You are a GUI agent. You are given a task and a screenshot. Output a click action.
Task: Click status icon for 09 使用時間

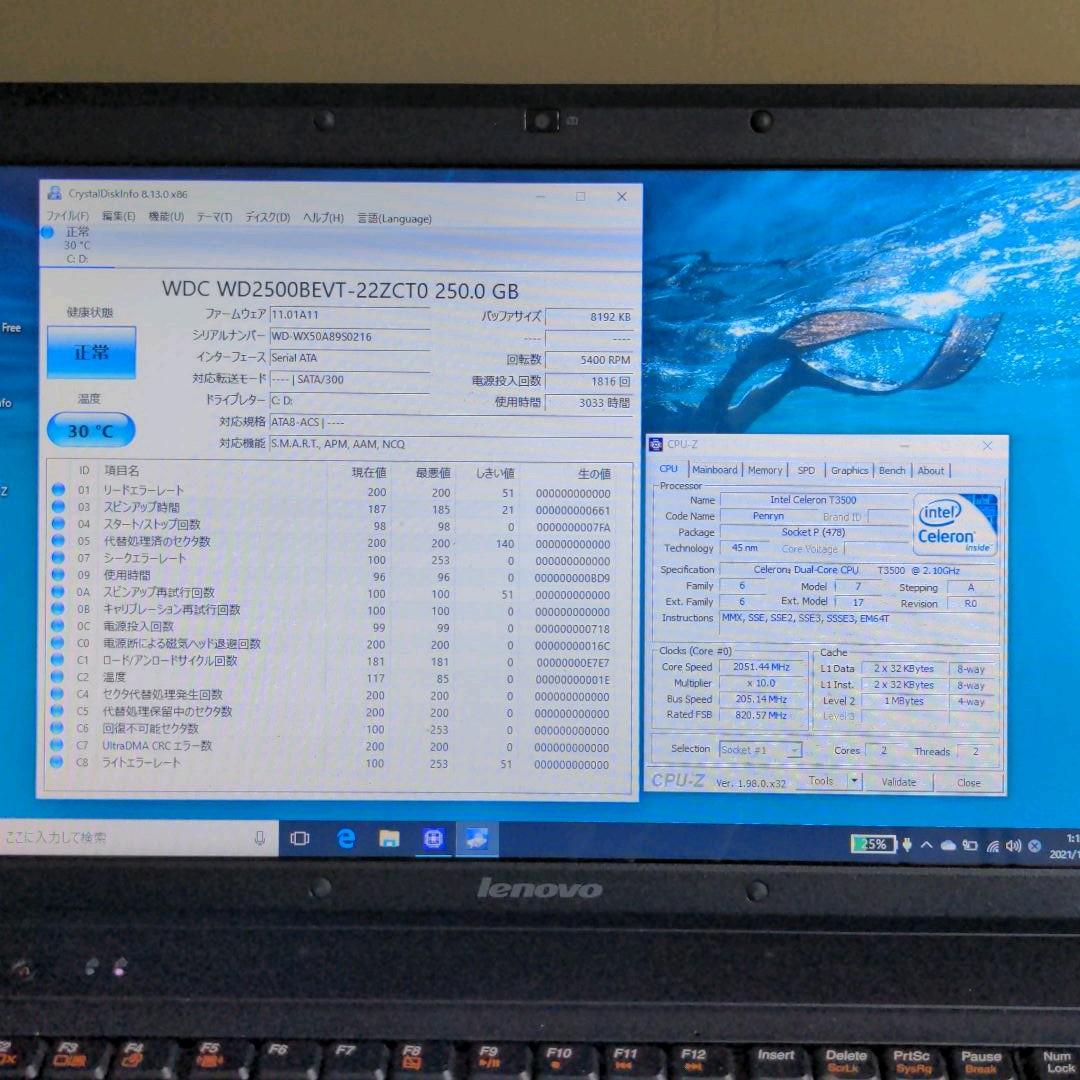point(59,574)
